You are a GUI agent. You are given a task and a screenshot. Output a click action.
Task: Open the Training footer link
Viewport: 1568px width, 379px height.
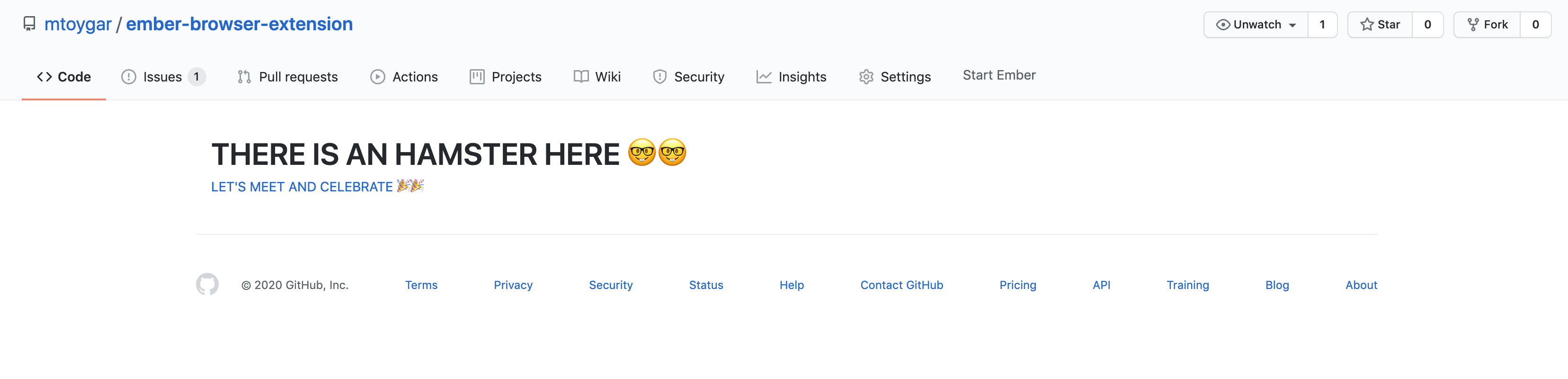coord(1187,285)
